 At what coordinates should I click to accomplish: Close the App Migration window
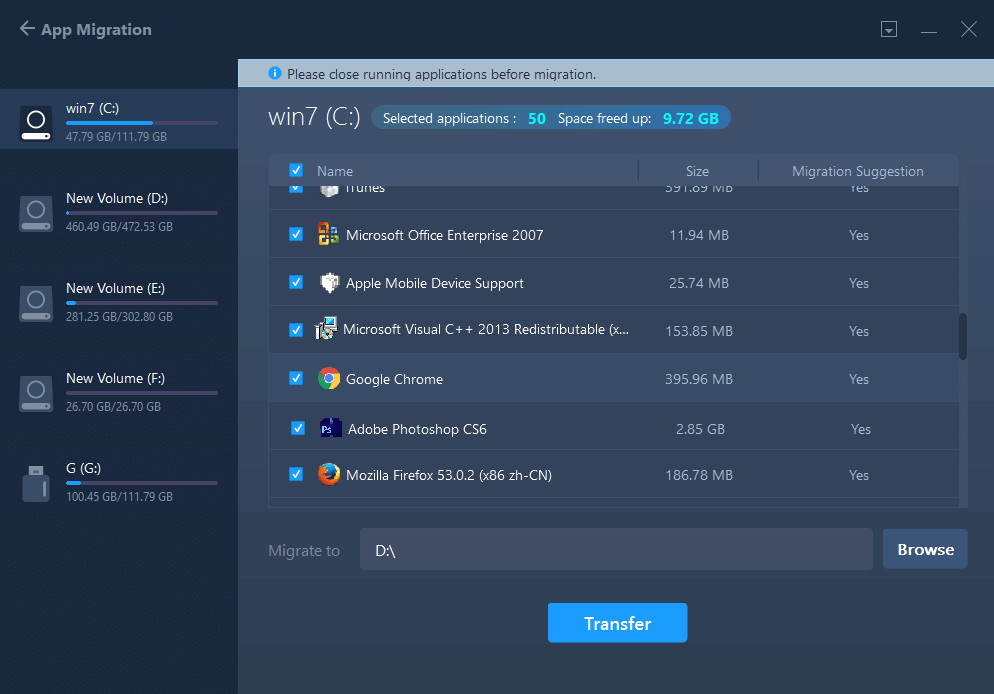pyautogui.click(x=969, y=29)
